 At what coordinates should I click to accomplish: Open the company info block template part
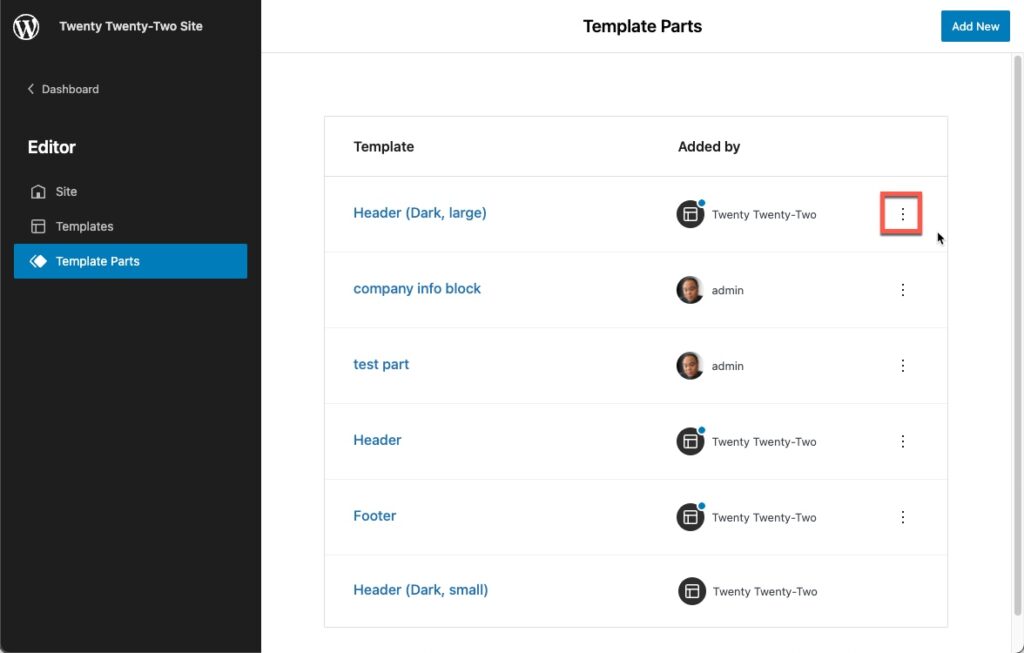coord(417,289)
